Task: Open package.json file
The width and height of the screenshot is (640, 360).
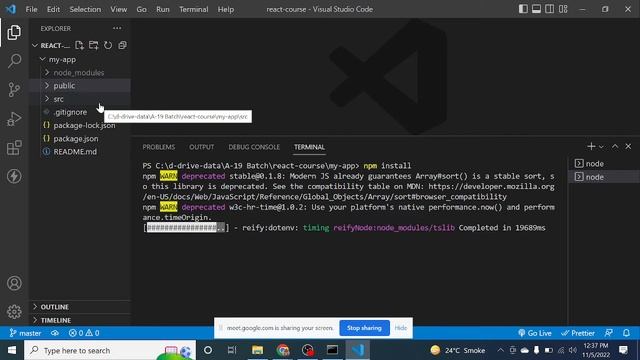Action: [80, 138]
